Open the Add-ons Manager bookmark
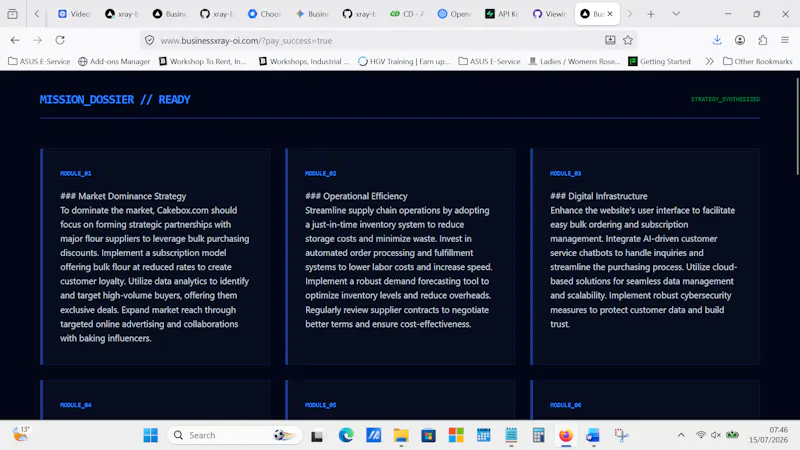The width and height of the screenshot is (800, 450). click(114, 61)
